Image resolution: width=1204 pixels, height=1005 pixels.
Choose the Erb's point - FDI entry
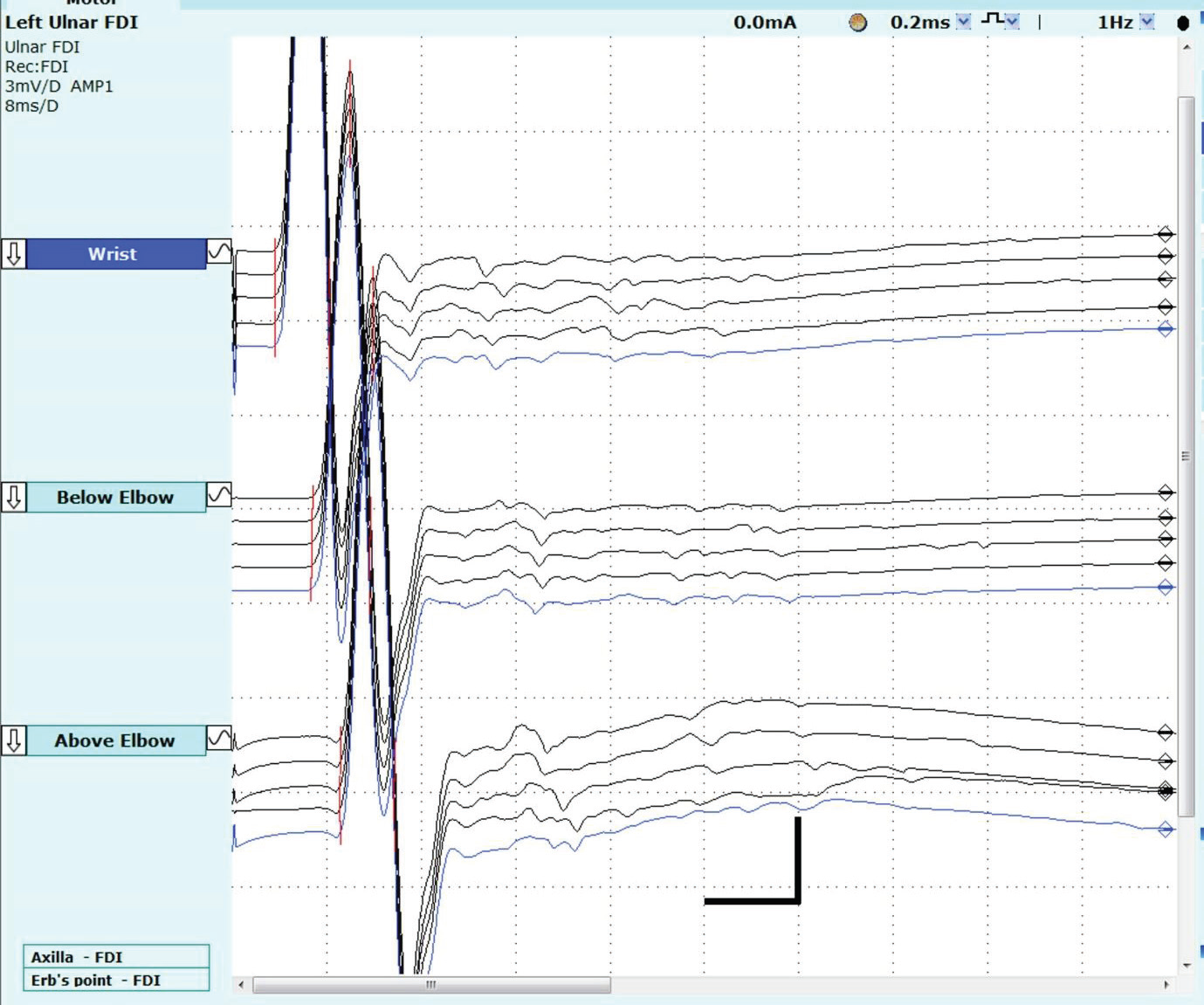point(116,980)
